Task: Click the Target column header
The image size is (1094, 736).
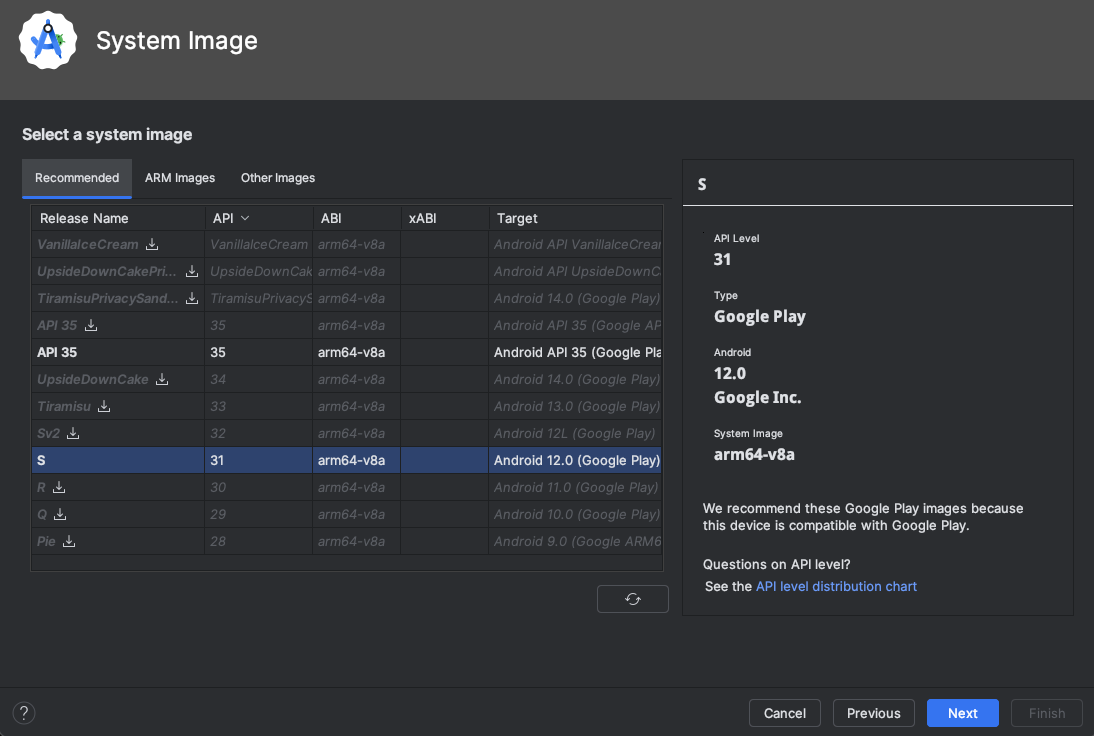Action: point(576,218)
